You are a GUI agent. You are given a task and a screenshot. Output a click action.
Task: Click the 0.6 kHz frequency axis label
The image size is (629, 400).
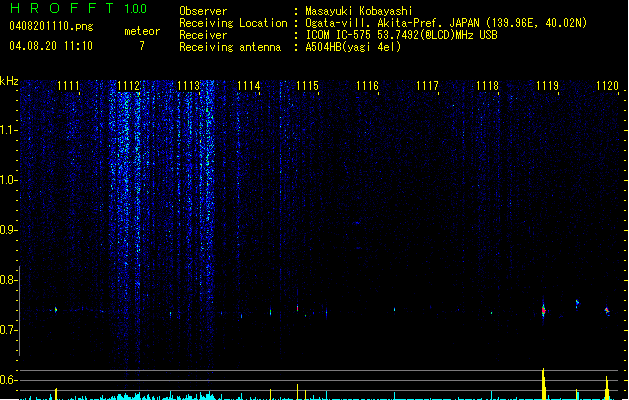coord(8,380)
